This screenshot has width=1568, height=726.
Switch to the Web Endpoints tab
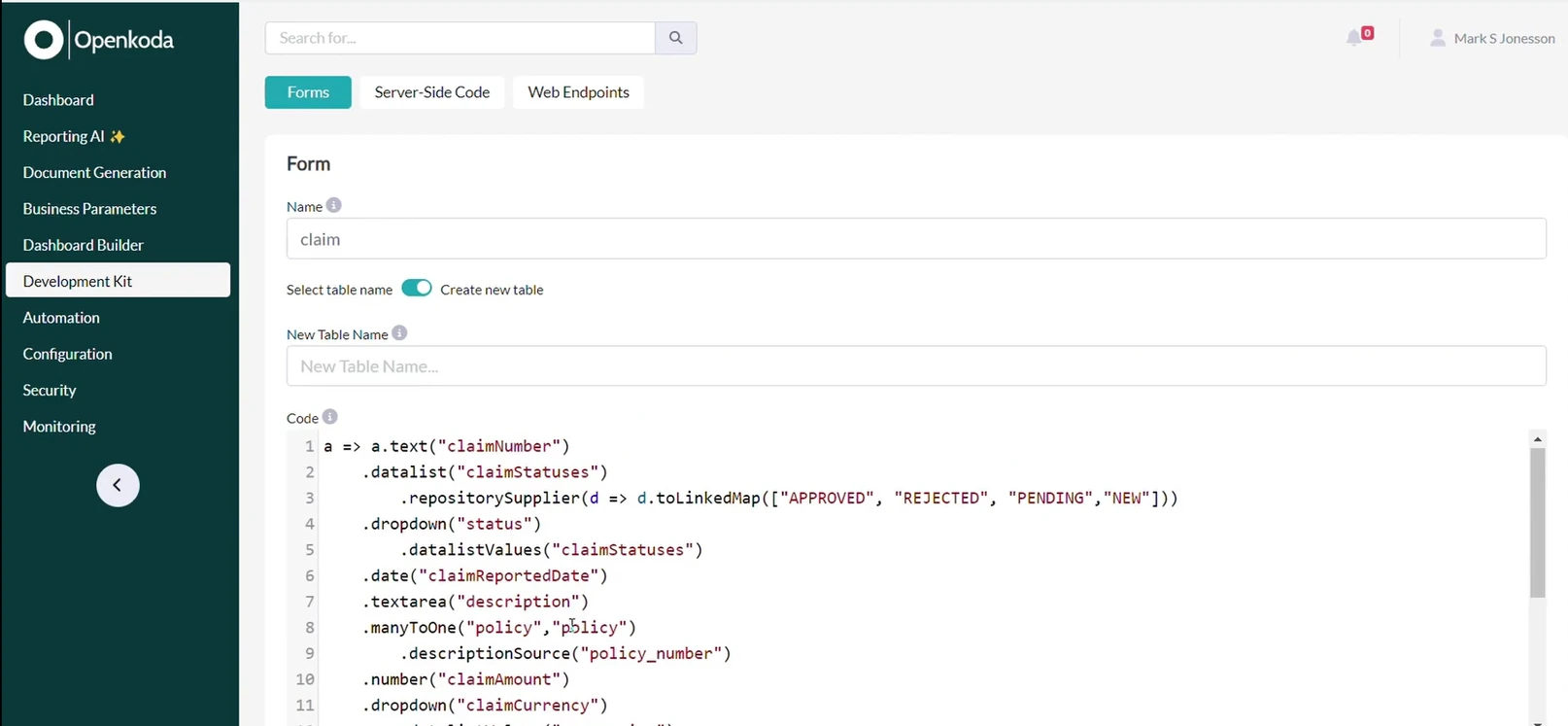tap(579, 92)
